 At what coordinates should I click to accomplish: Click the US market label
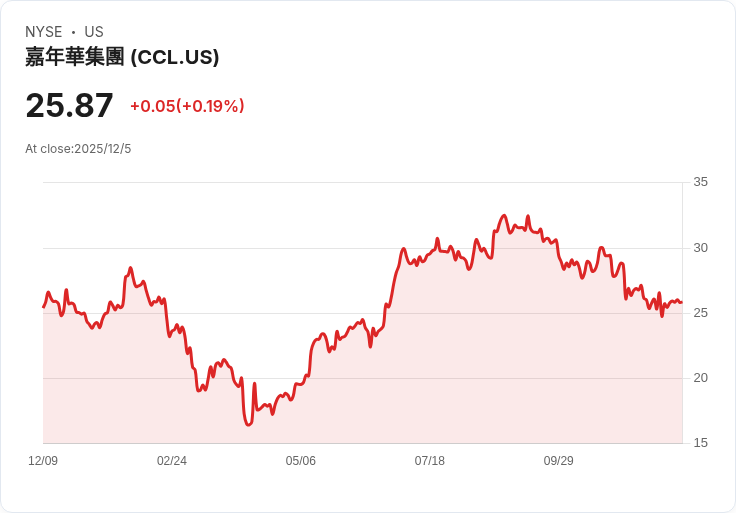[94, 32]
